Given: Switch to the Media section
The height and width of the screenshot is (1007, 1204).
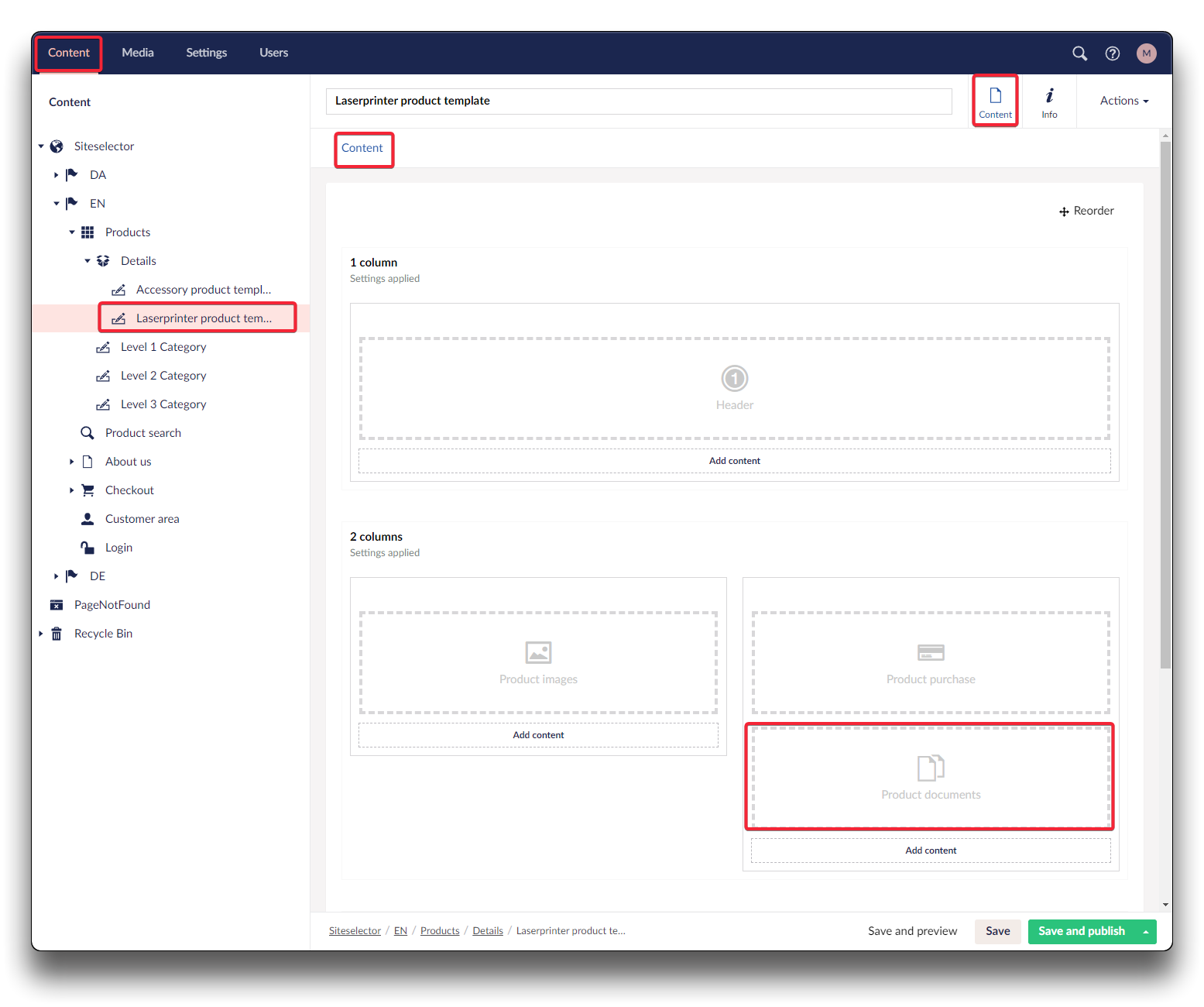Looking at the screenshot, I should coord(138,53).
